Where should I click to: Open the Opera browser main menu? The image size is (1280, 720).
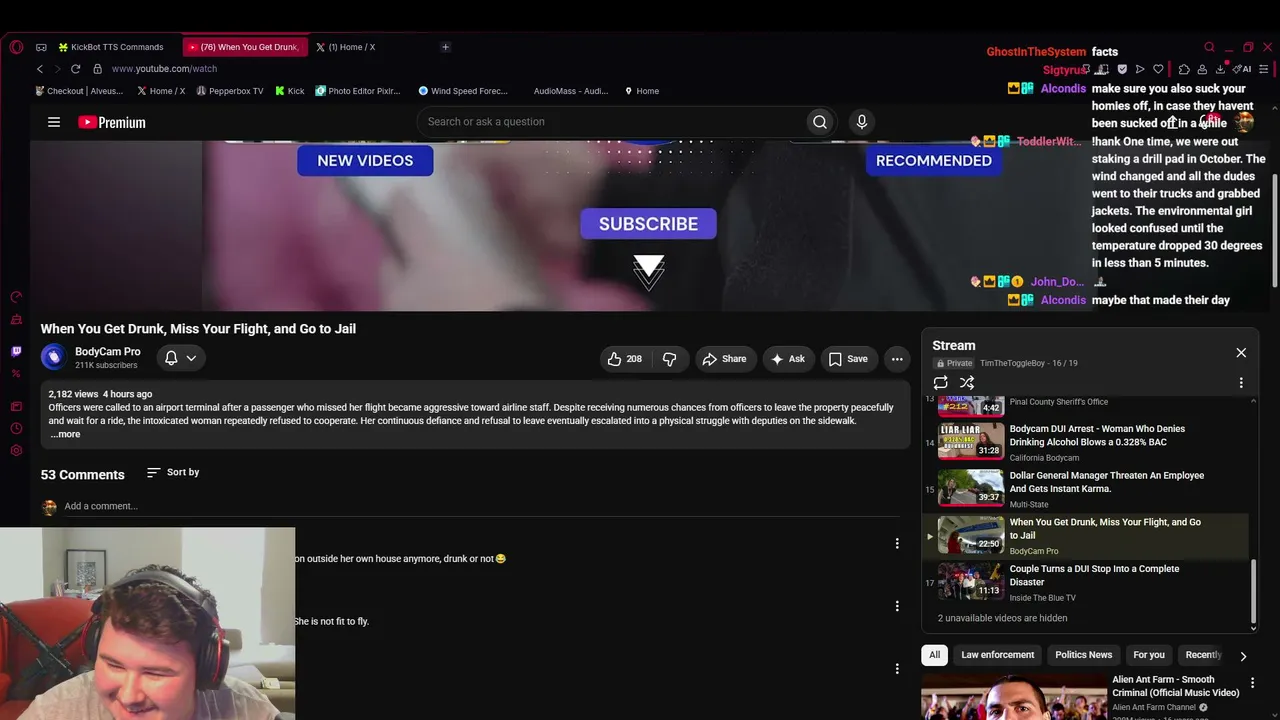click(x=16, y=47)
